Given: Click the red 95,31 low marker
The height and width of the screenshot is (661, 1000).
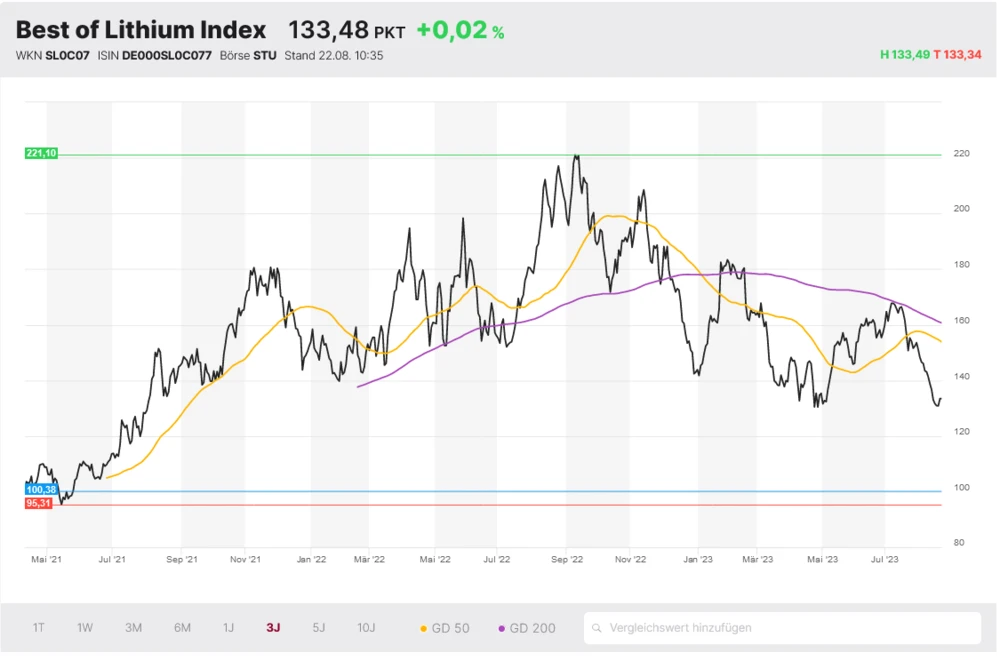Looking at the screenshot, I should 39,503.
